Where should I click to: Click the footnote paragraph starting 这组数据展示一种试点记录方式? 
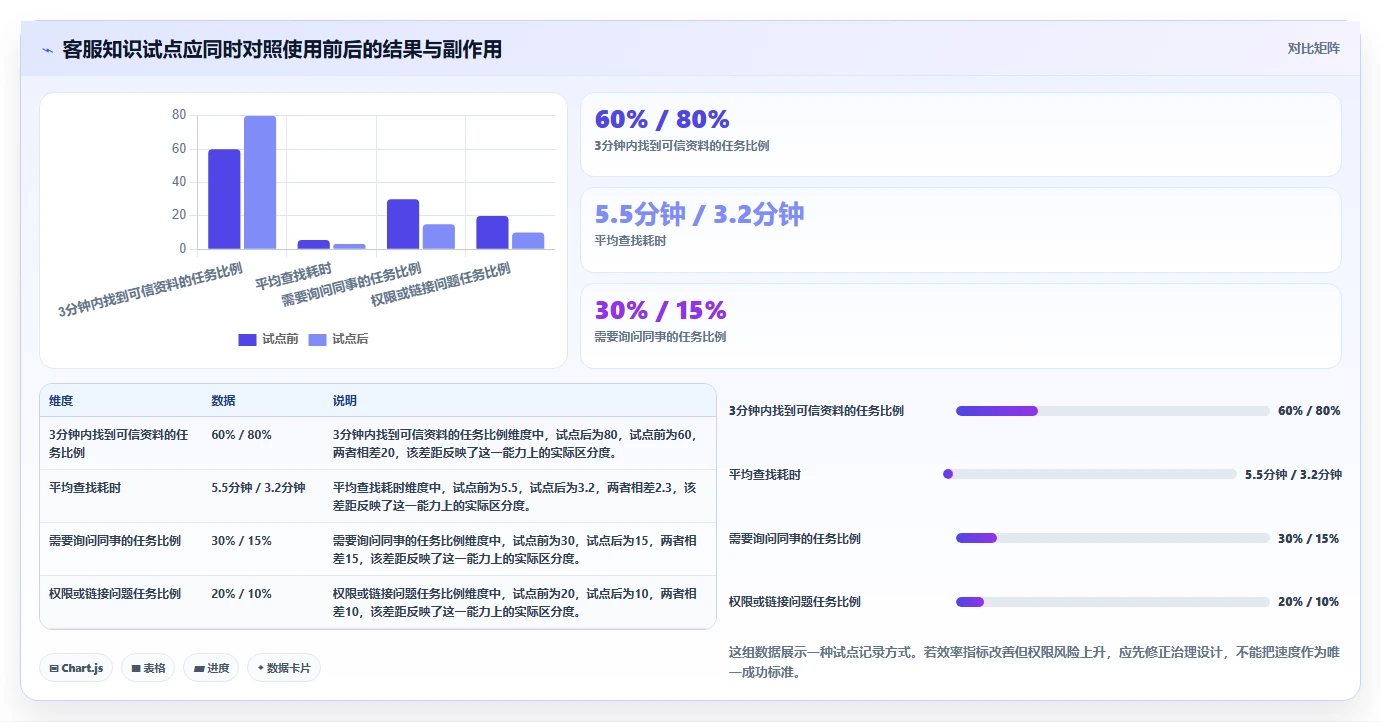tap(1034, 662)
